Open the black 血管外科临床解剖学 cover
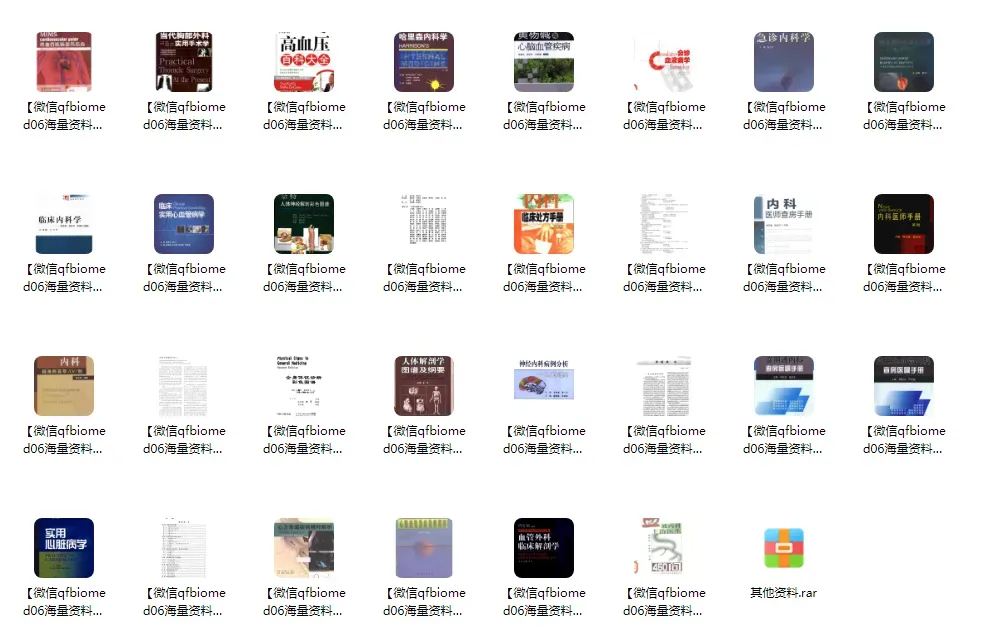Image resolution: width=1008 pixels, height=642 pixels. click(544, 548)
